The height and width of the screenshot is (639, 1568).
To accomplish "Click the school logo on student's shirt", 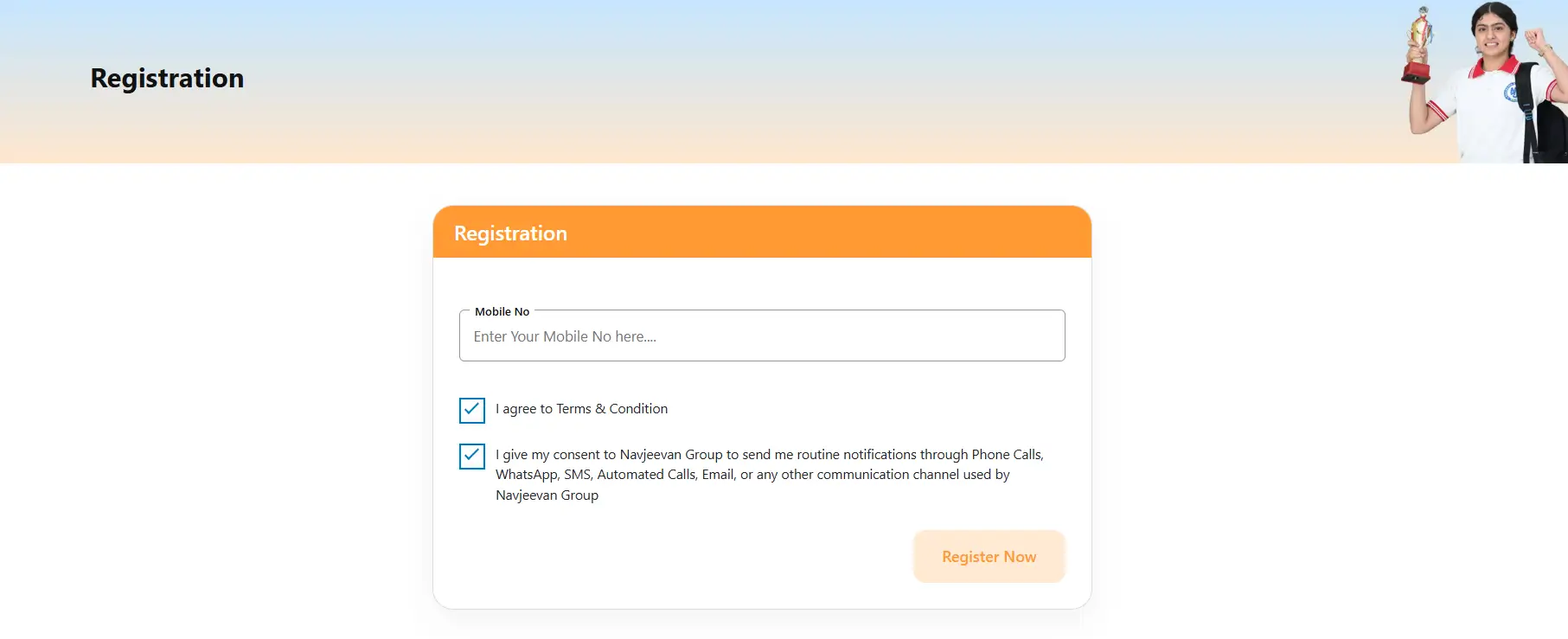I will [1513, 93].
